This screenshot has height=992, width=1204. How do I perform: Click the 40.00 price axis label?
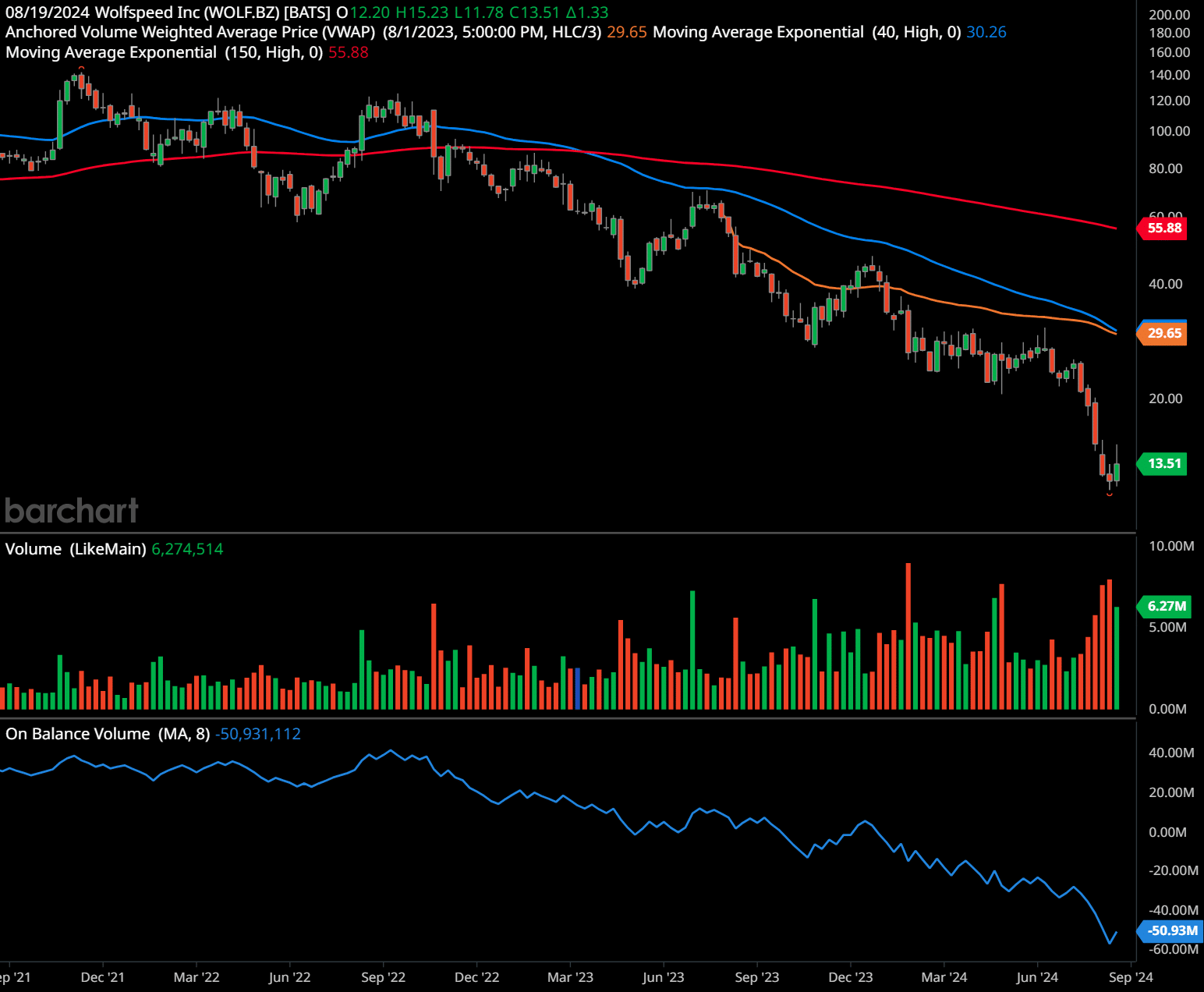point(1165,284)
